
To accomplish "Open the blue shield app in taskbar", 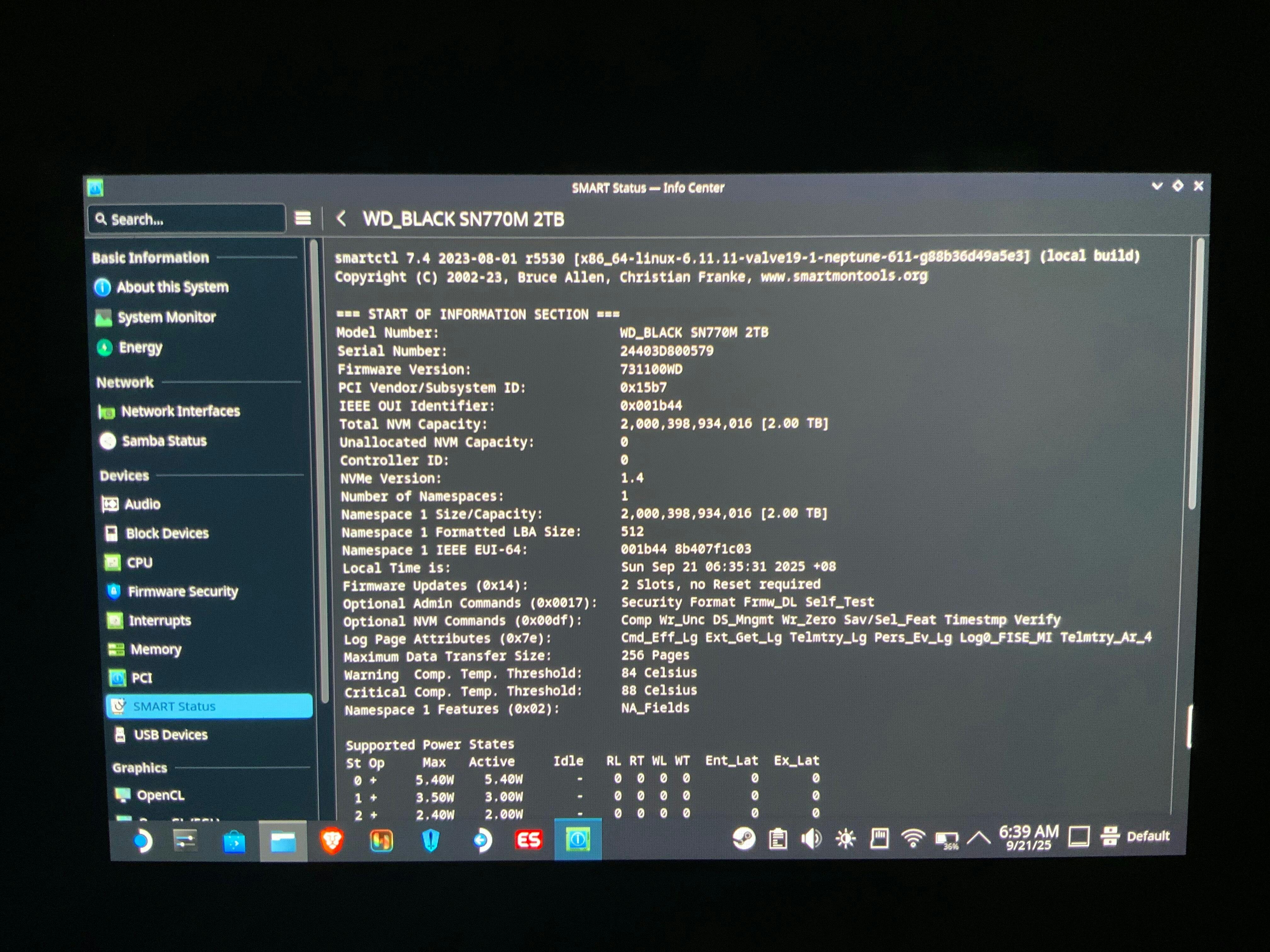I will point(431,841).
